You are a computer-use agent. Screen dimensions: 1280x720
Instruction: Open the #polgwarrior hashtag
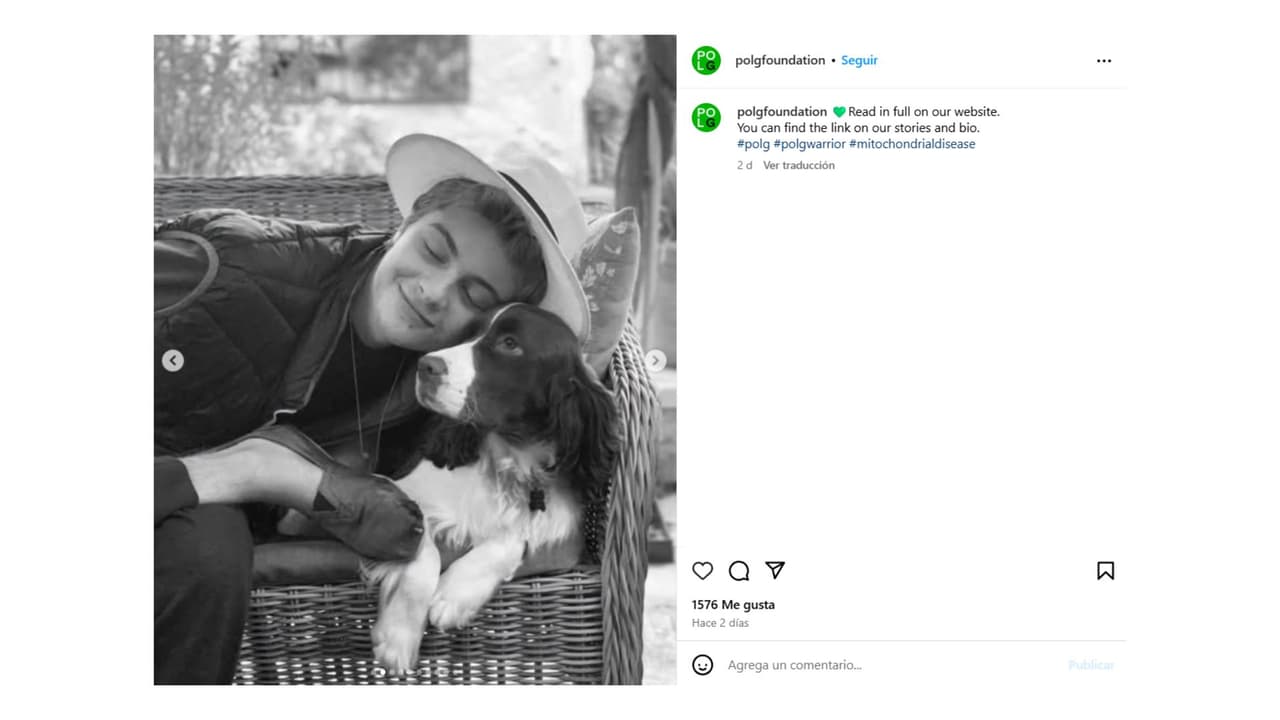point(809,144)
